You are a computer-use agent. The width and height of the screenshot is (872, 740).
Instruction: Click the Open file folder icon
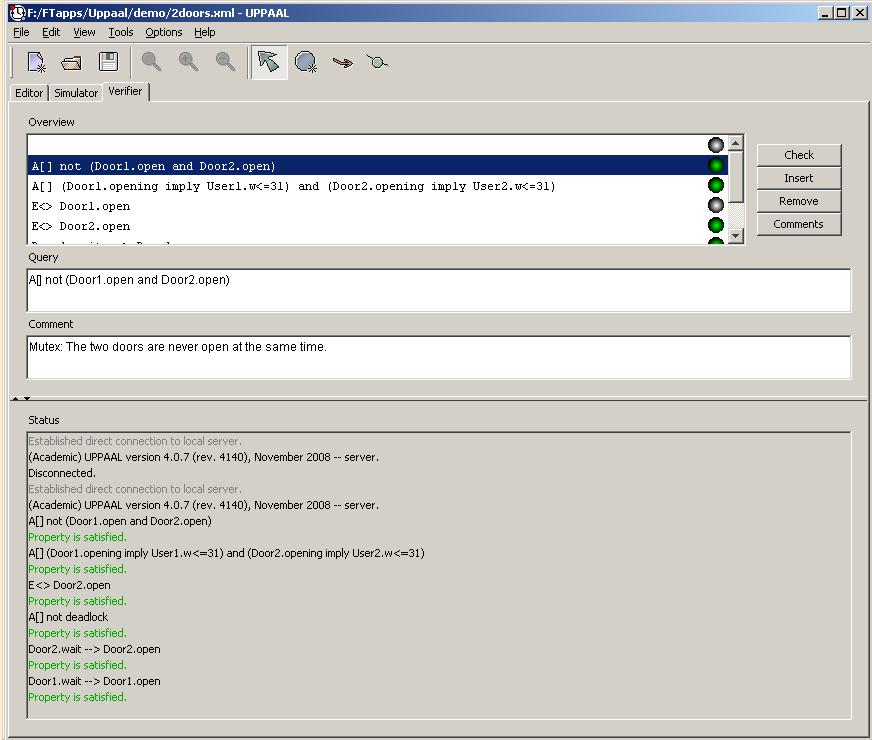[71, 62]
